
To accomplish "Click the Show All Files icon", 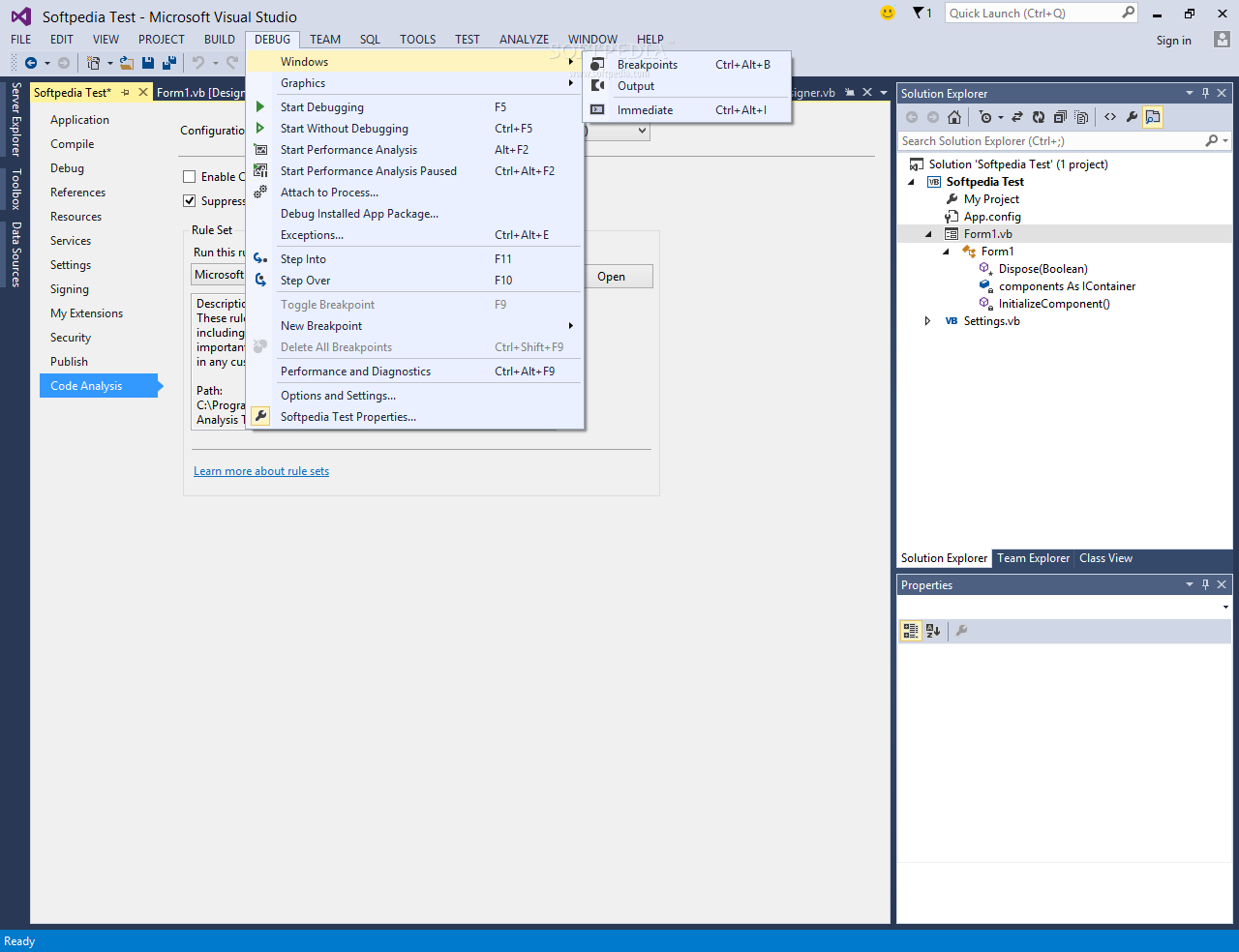I will (x=1081, y=117).
